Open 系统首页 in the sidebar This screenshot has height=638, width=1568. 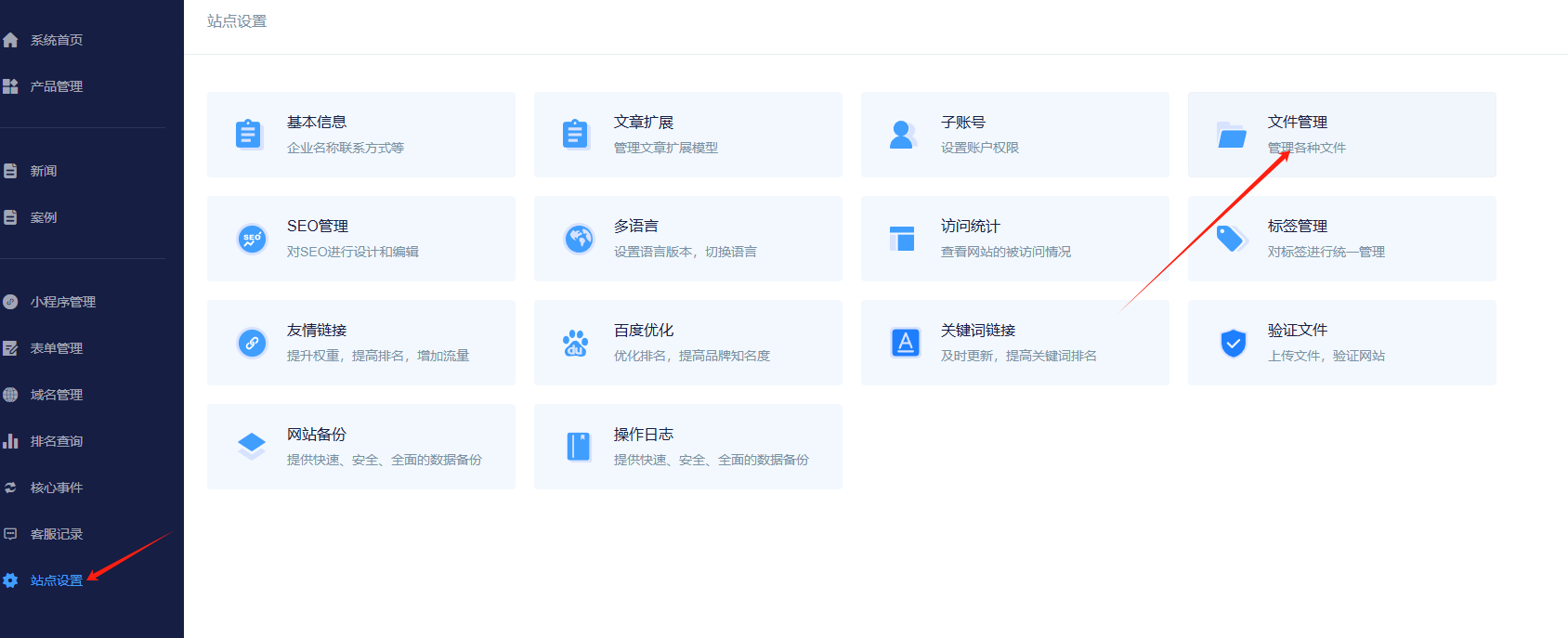56,40
